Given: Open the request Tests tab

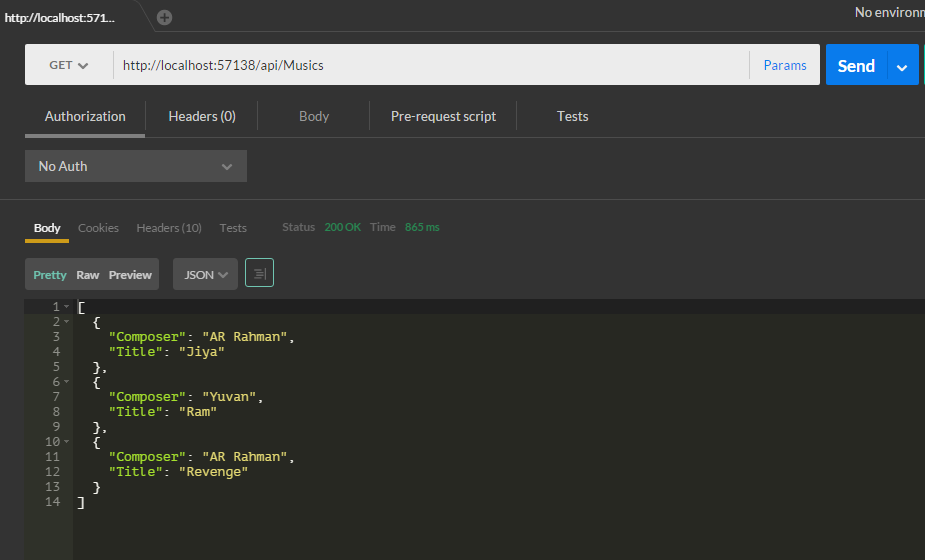Looking at the screenshot, I should click(572, 116).
